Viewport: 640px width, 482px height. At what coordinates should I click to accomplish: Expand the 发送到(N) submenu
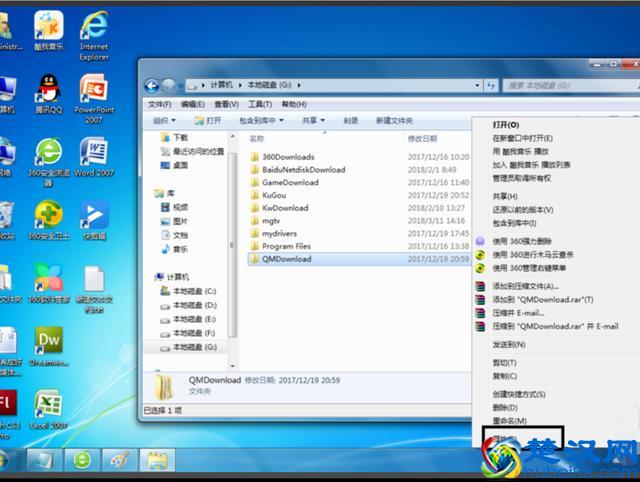point(509,345)
